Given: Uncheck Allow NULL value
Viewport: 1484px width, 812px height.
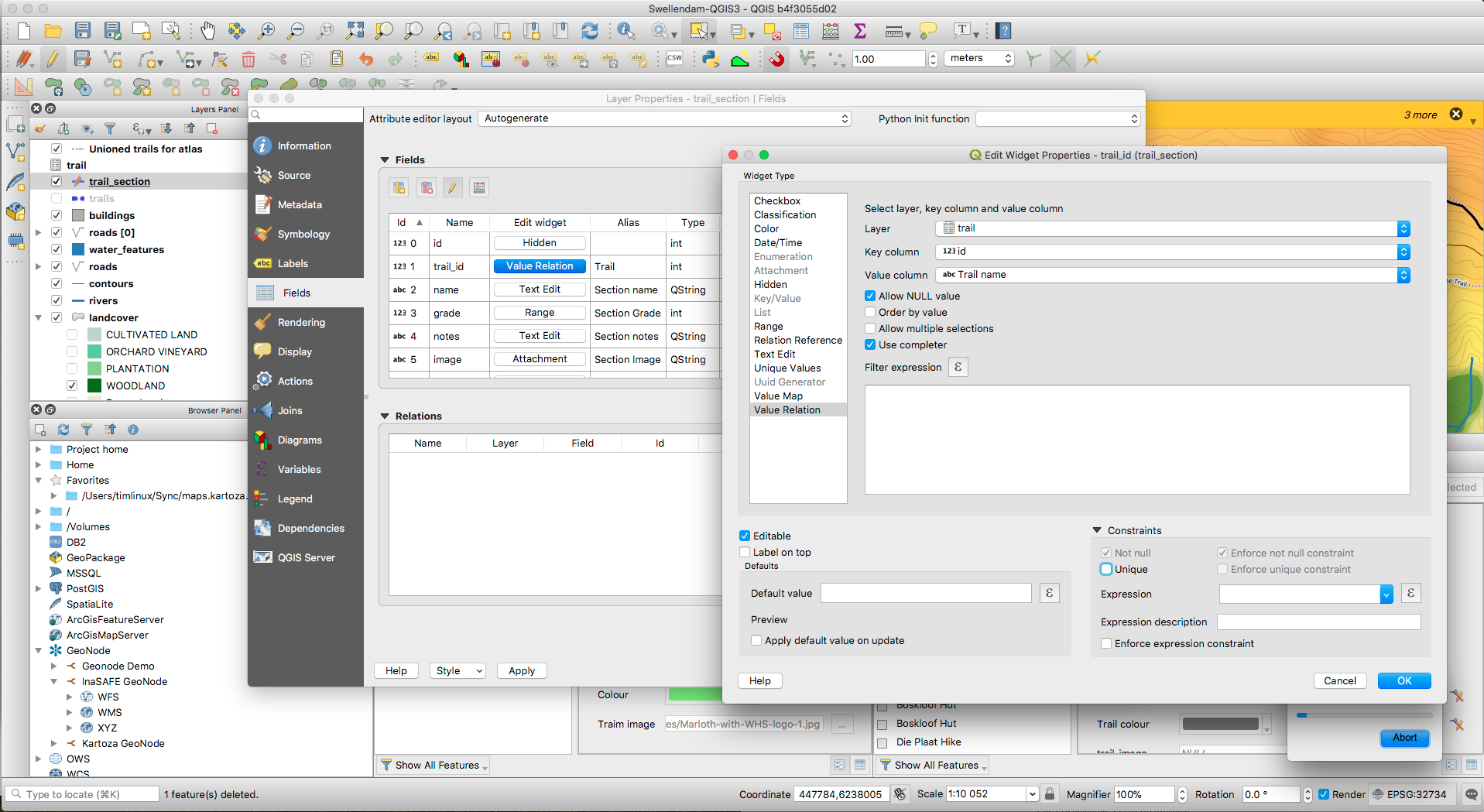Looking at the screenshot, I should click(870, 296).
